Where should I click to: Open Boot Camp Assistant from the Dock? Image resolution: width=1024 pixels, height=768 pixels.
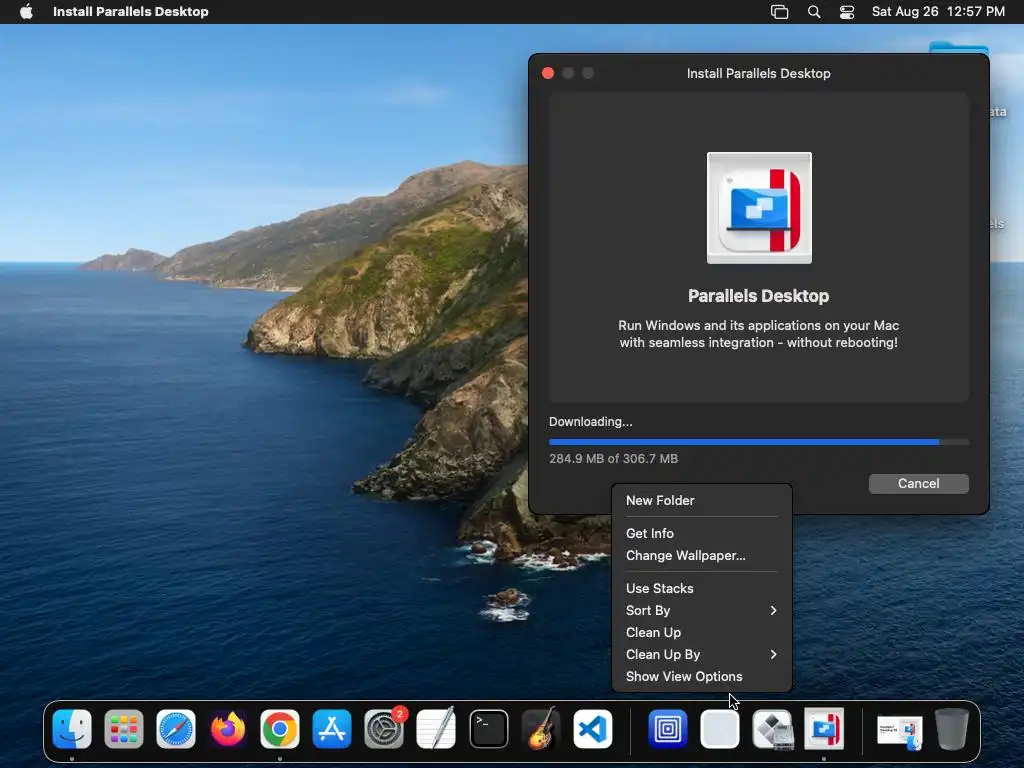772,729
